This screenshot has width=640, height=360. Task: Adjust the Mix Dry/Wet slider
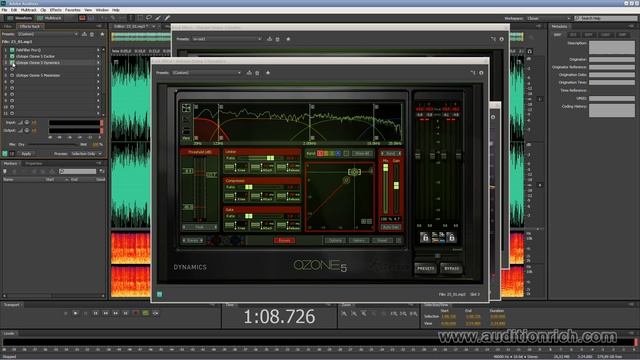click(x=52, y=144)
